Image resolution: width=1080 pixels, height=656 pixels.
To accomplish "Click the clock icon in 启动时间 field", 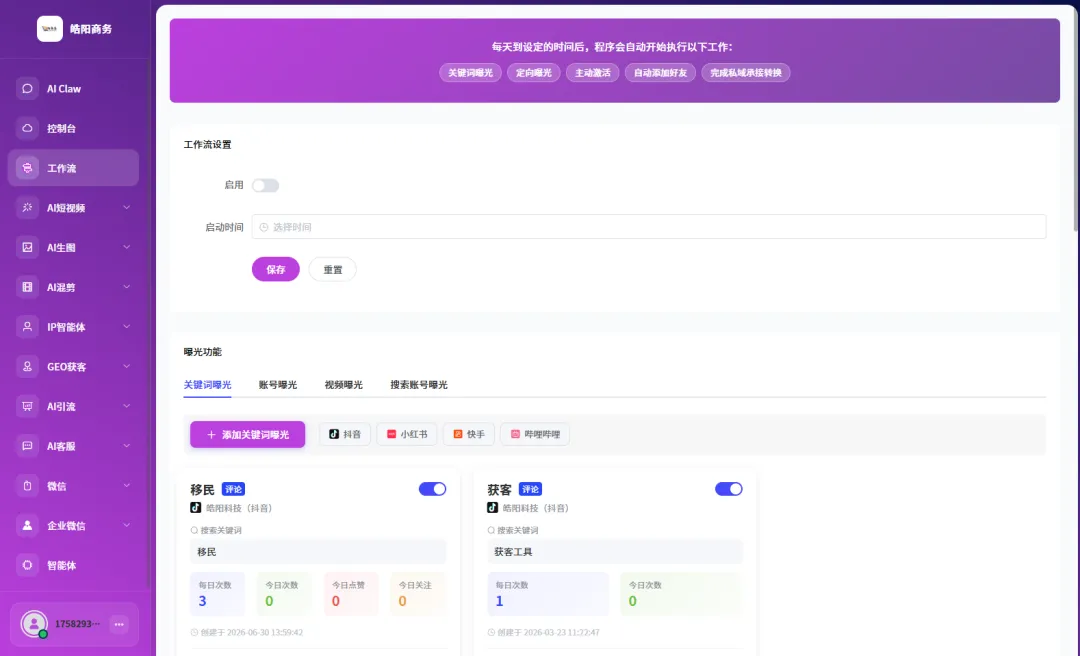I will click(x=264, y=227).
